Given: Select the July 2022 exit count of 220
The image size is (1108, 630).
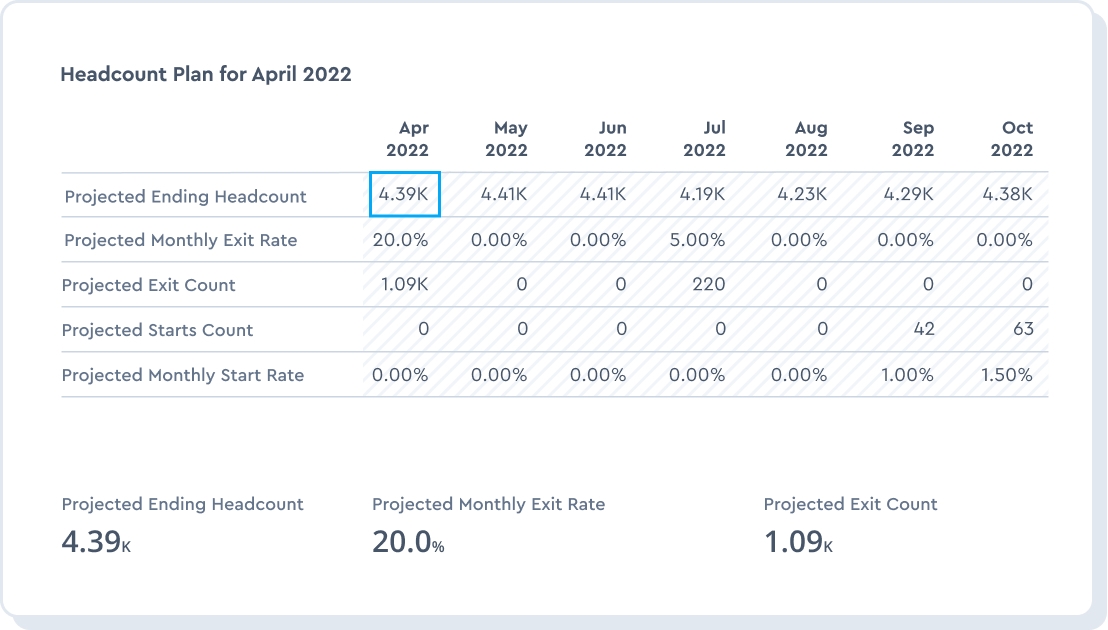Looking at the screenshot, I should (708, 285).
